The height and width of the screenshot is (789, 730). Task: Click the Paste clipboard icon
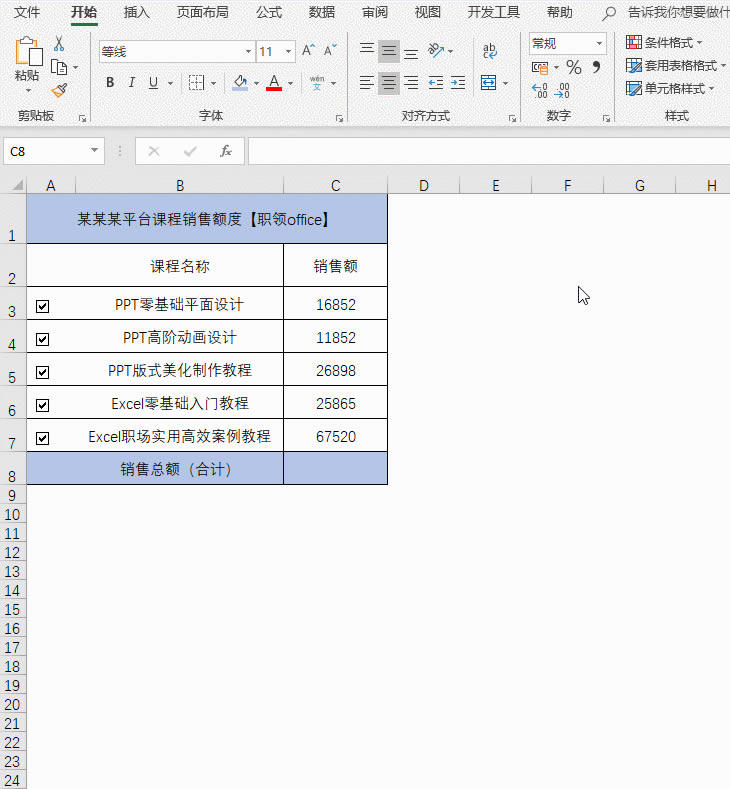[x=28, y=51]
